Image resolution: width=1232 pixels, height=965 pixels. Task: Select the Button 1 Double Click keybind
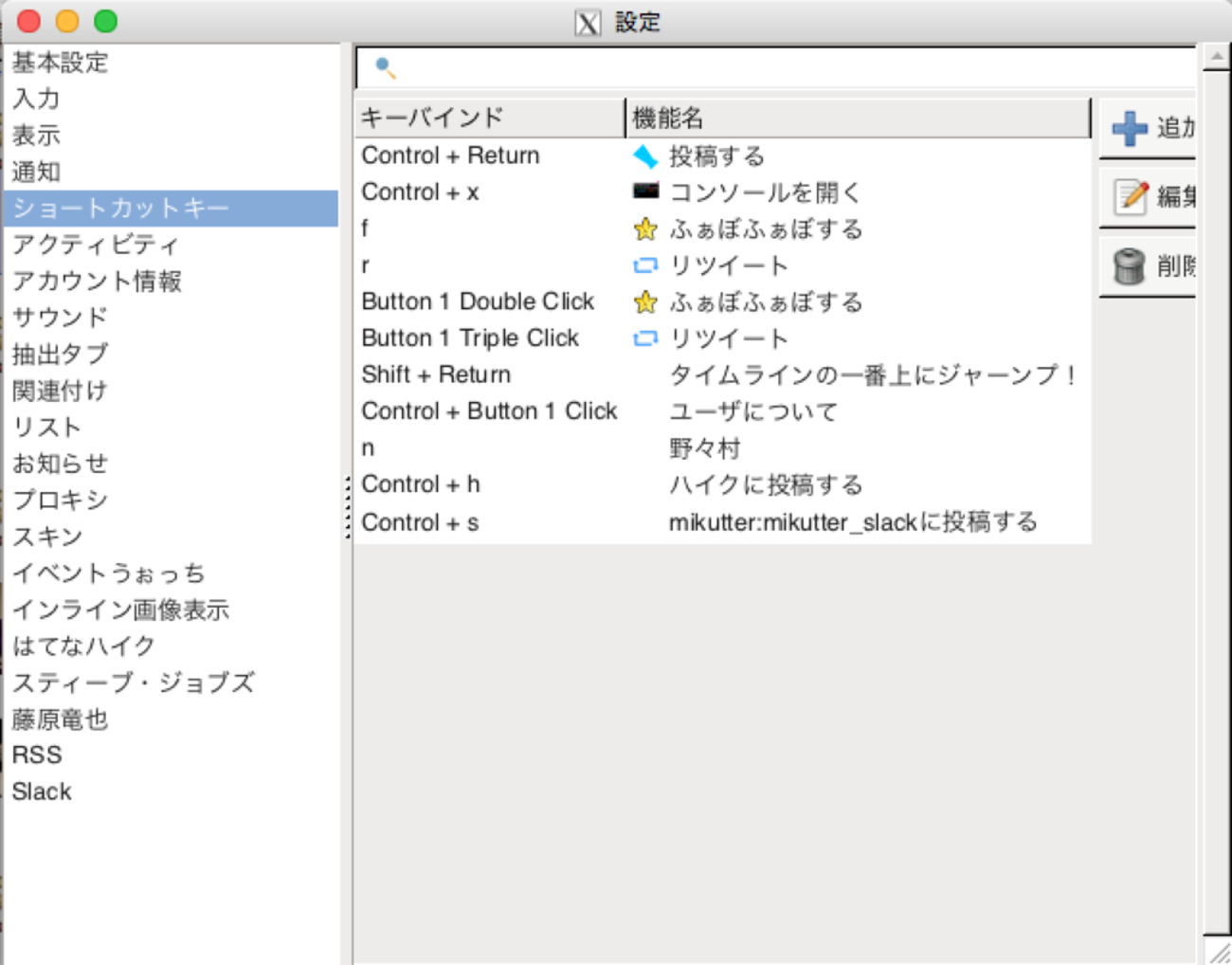click(x=478, y=301)
